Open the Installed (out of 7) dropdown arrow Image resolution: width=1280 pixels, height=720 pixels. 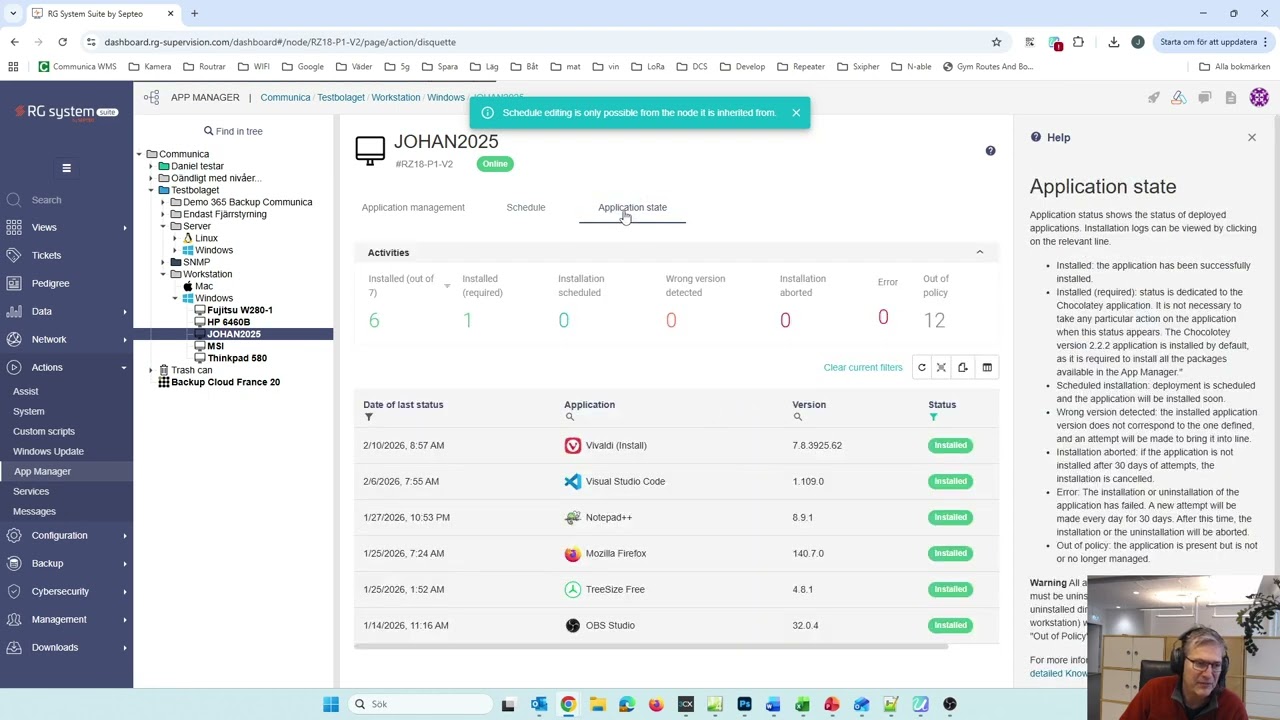[x=447, y=286]
